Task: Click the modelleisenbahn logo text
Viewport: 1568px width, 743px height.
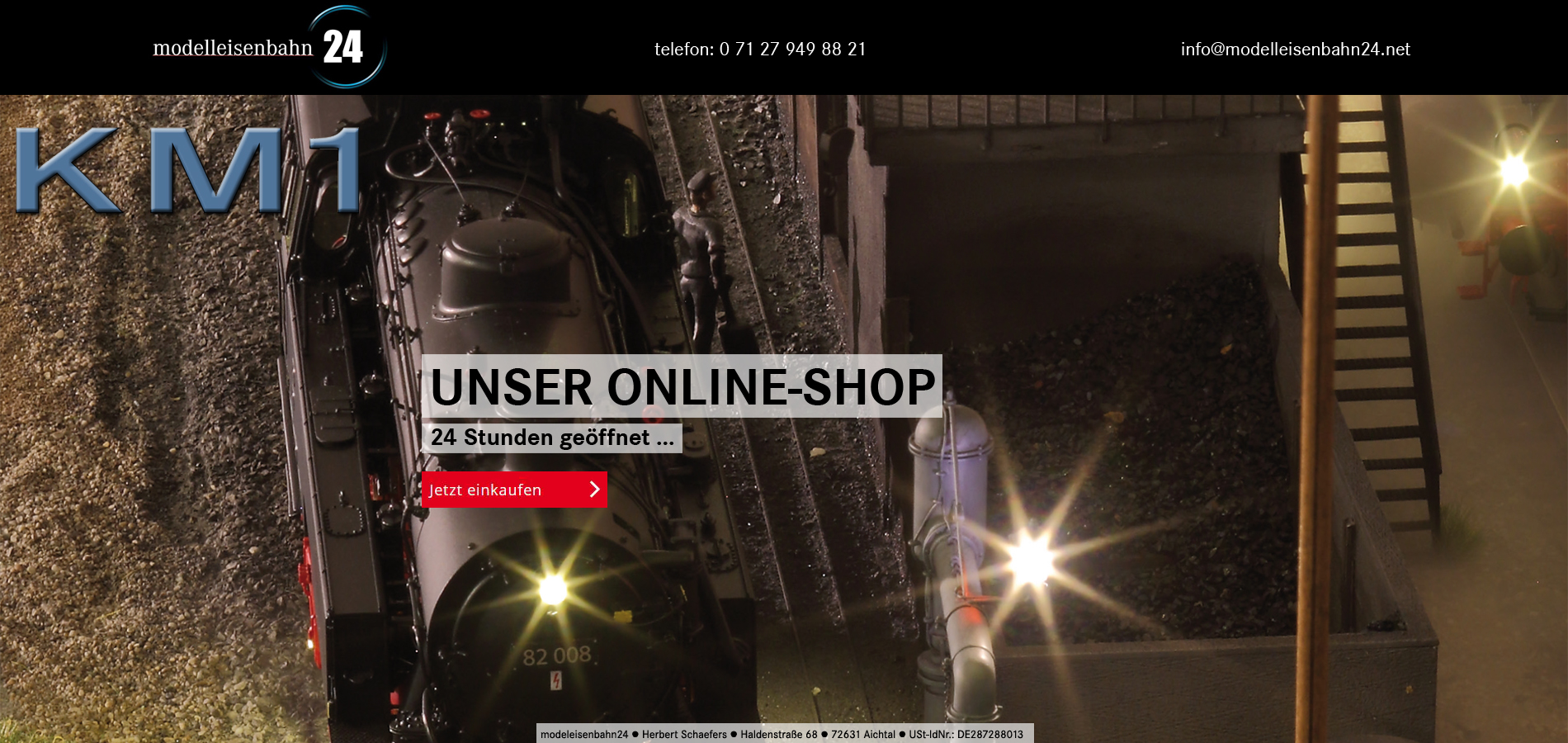Action: [x=233, y=48]
